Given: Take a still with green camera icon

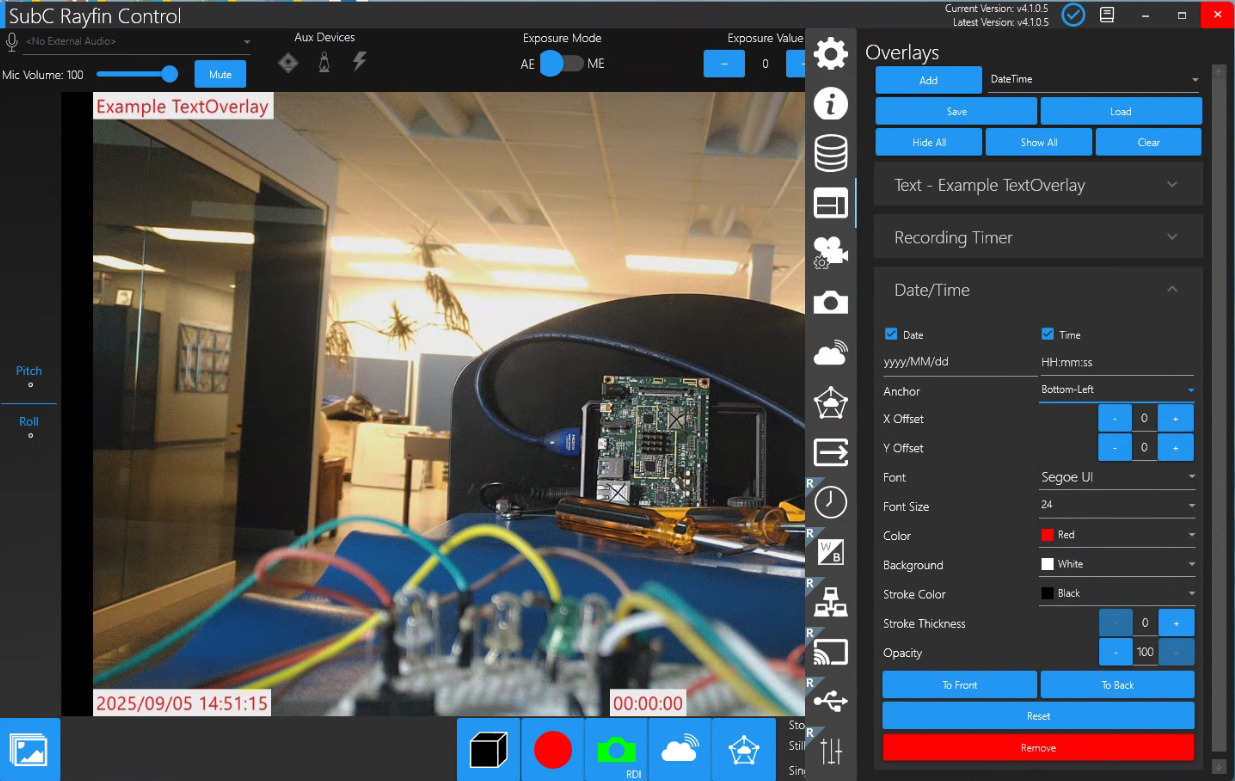Looking at the screenshot, I should (x=616, y=749).
